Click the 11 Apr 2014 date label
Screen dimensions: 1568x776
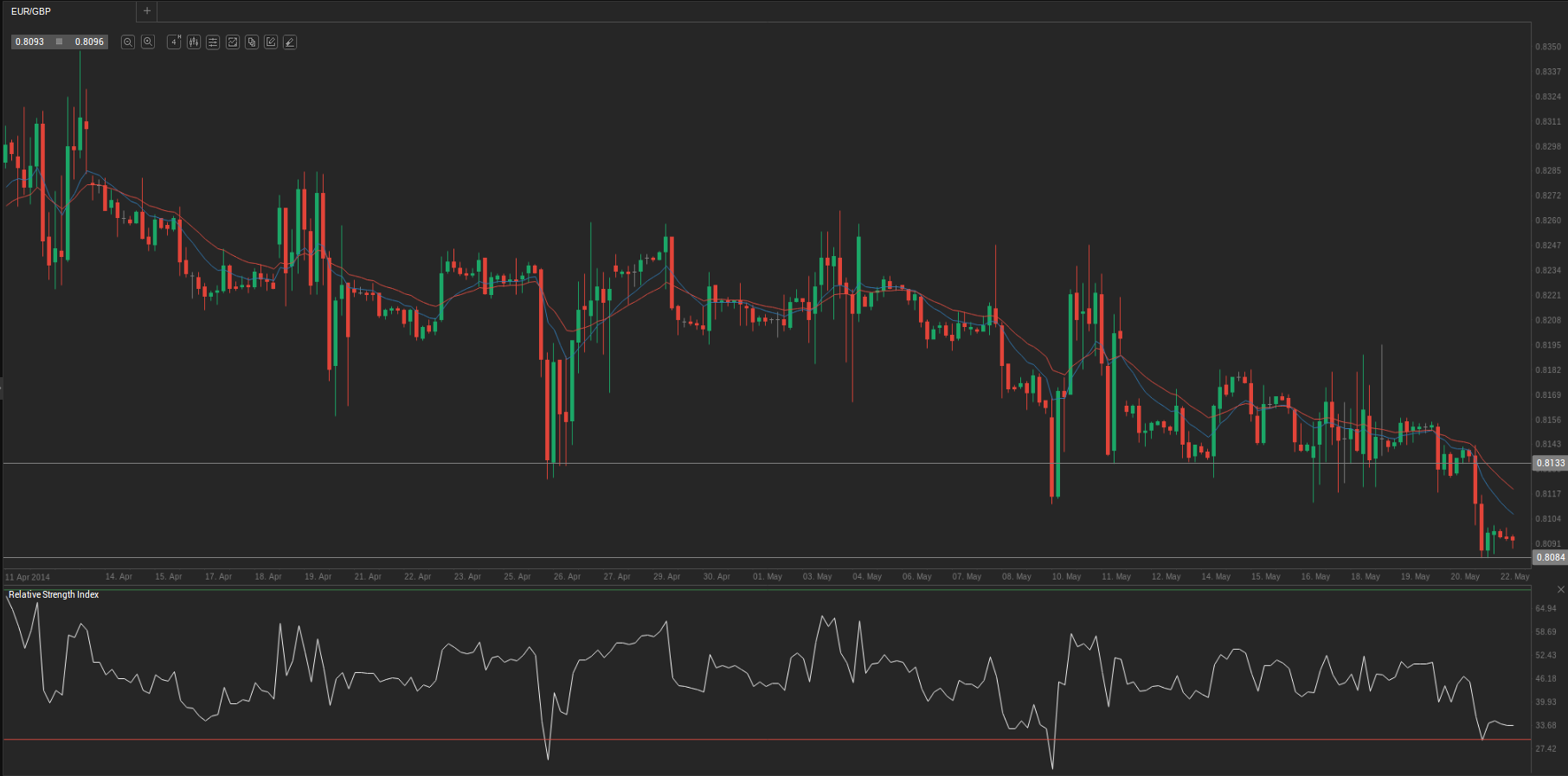pyautogui.click(x=28, y=577)
